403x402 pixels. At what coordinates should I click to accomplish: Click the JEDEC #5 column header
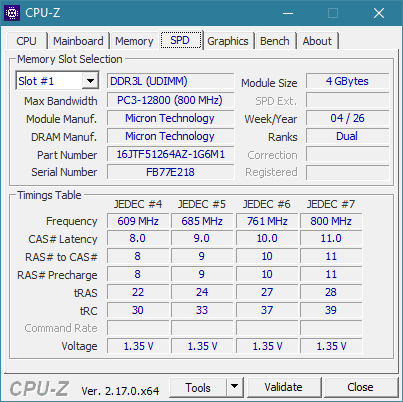202,204
